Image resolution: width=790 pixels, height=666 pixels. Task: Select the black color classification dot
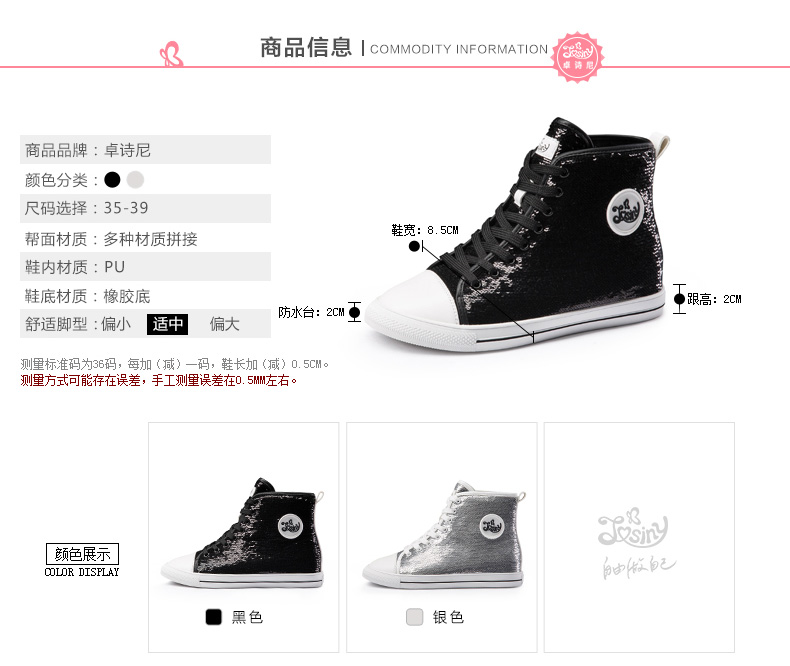(x=112, y=179)
